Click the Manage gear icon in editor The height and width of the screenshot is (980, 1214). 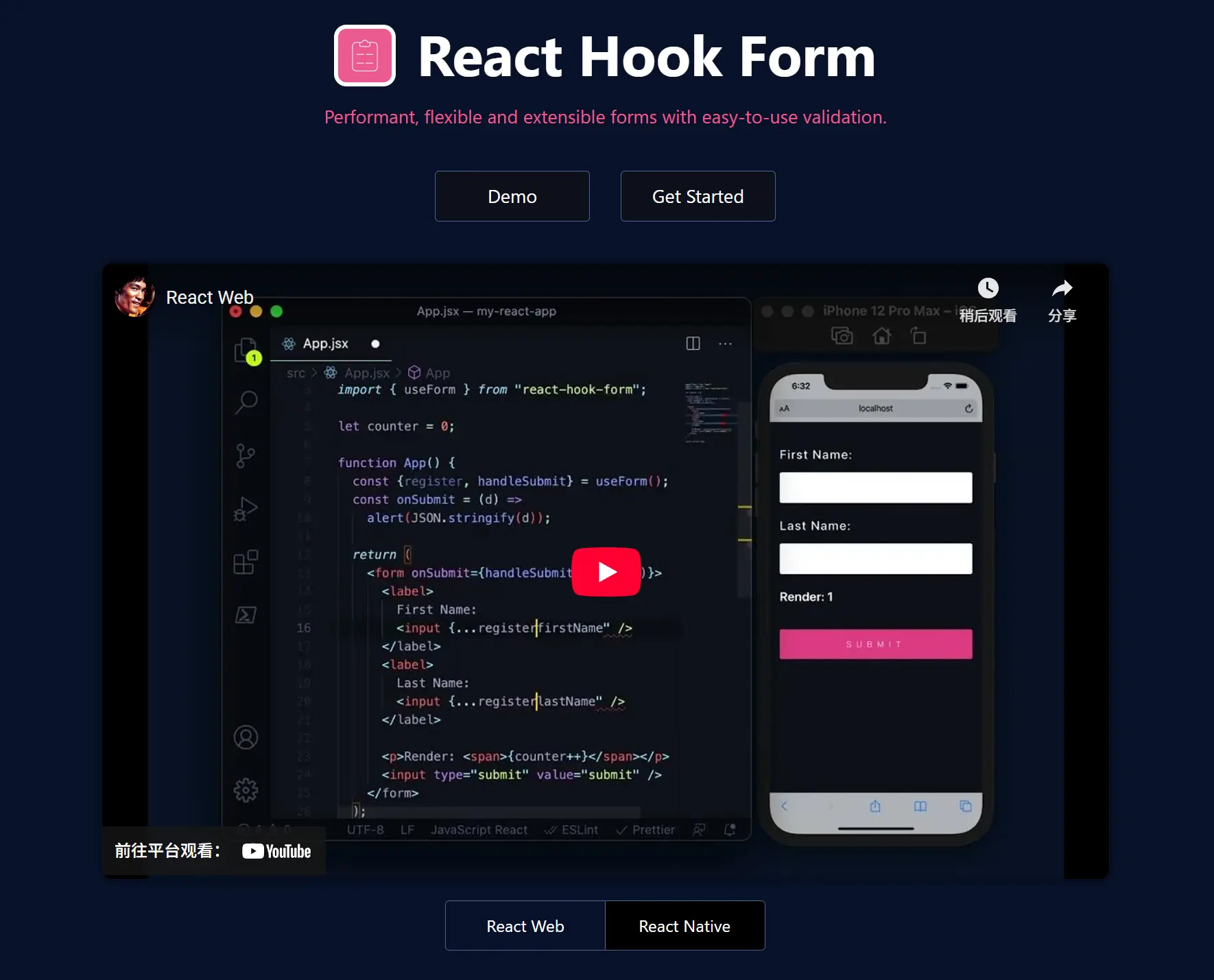point(246,790)
